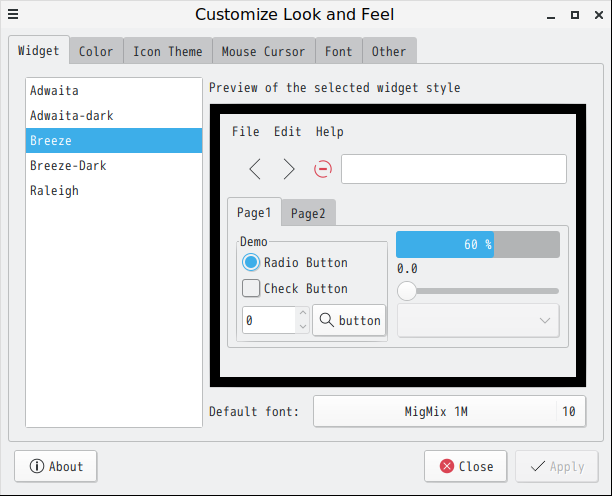Close the window with title bar X
612x496 pixels.
coord(599,15)
